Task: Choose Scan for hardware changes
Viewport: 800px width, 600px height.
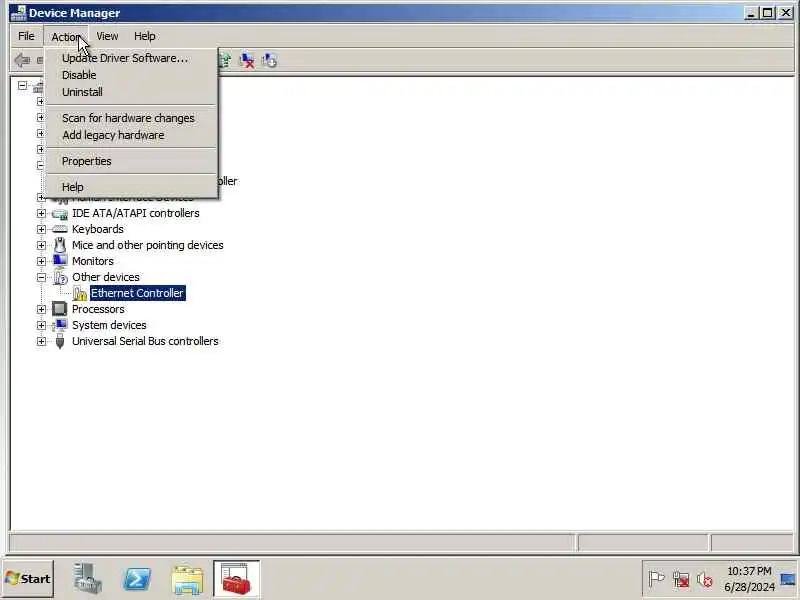Action: tap(131, 118)
